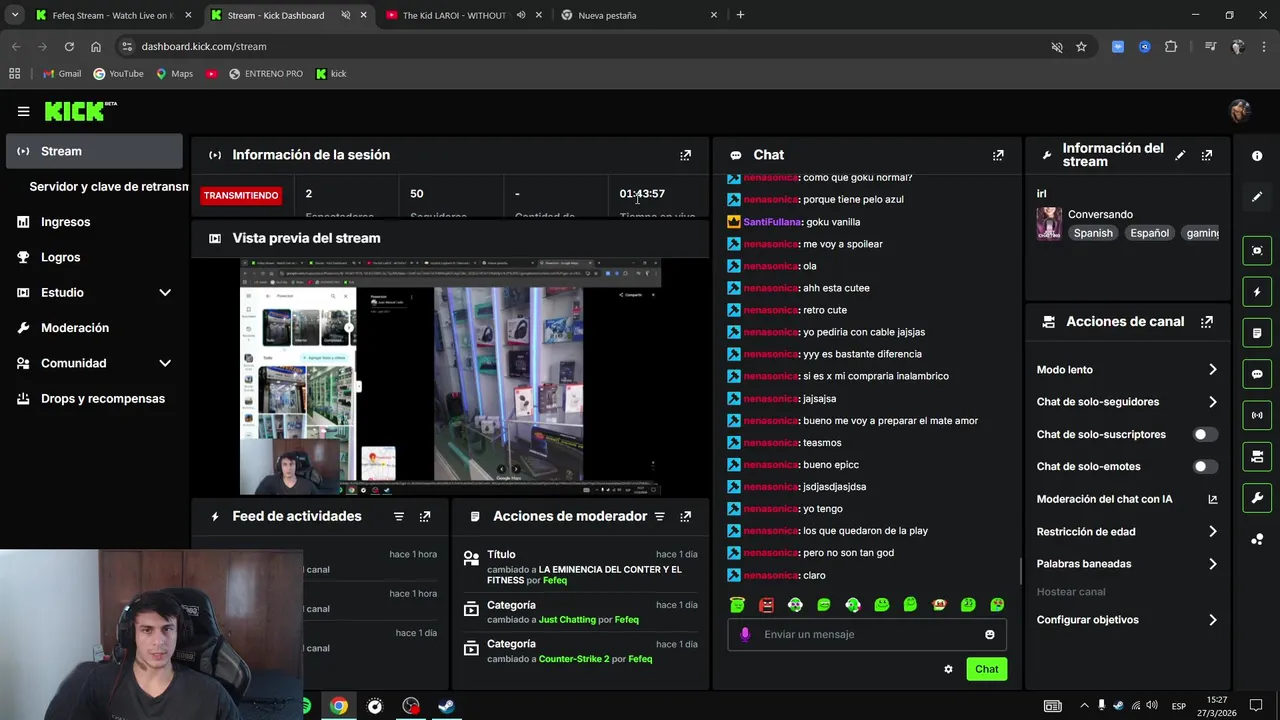Expand Modo lento options
The height and width of the screenshot is (720, 1280).
click(x=1213, y=370)
